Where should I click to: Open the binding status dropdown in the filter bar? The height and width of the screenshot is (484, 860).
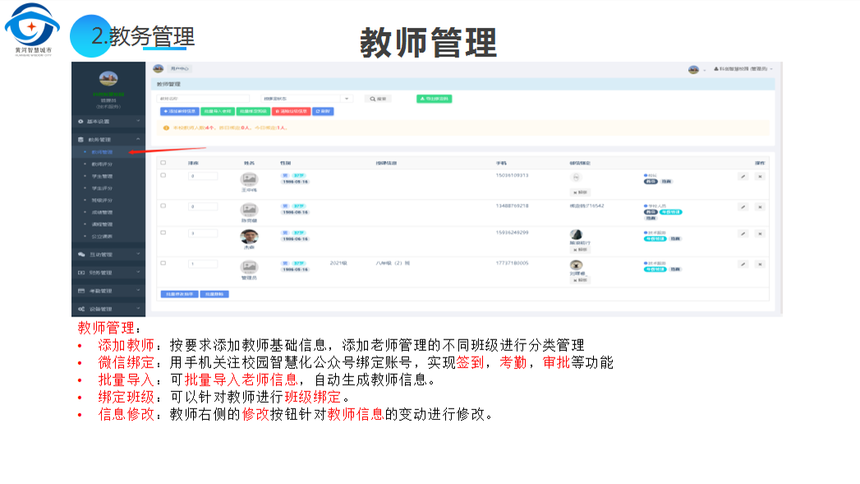pyautogui.click(x=307, y=99)
